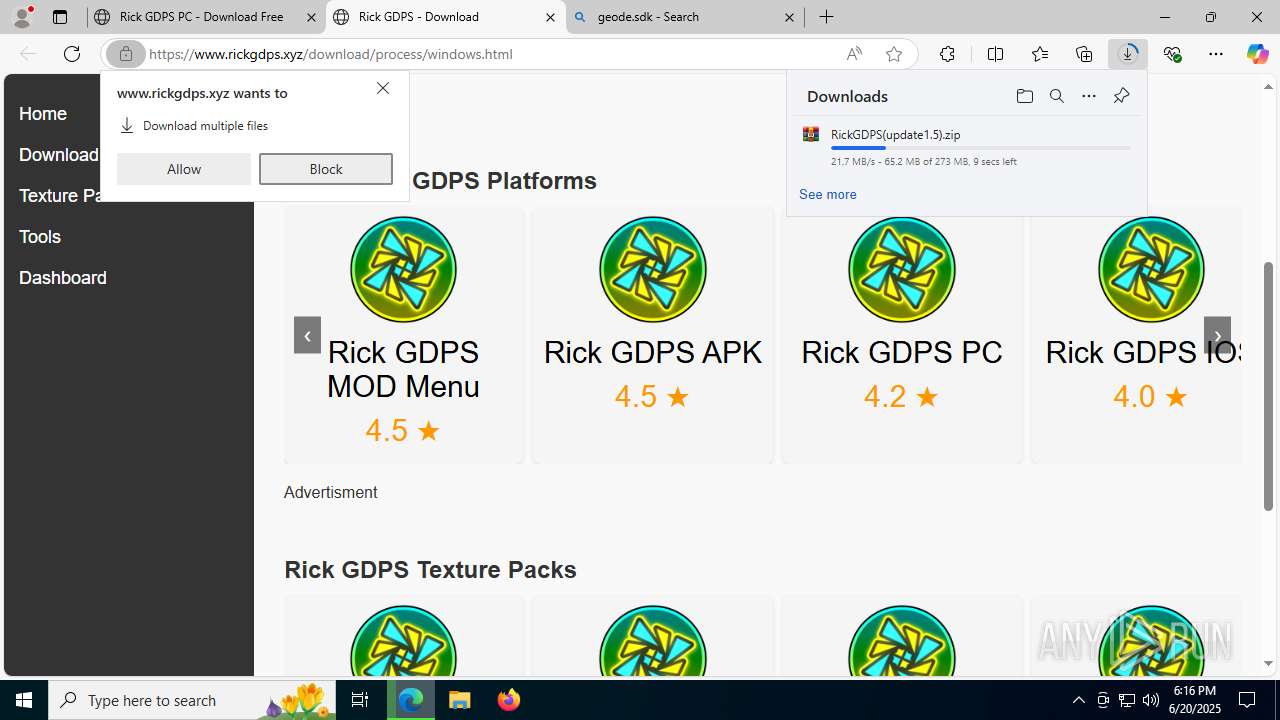This screenshot has height=720, width=1280.
Task: Go to previous carousel slide arrow
Action: 307,336
